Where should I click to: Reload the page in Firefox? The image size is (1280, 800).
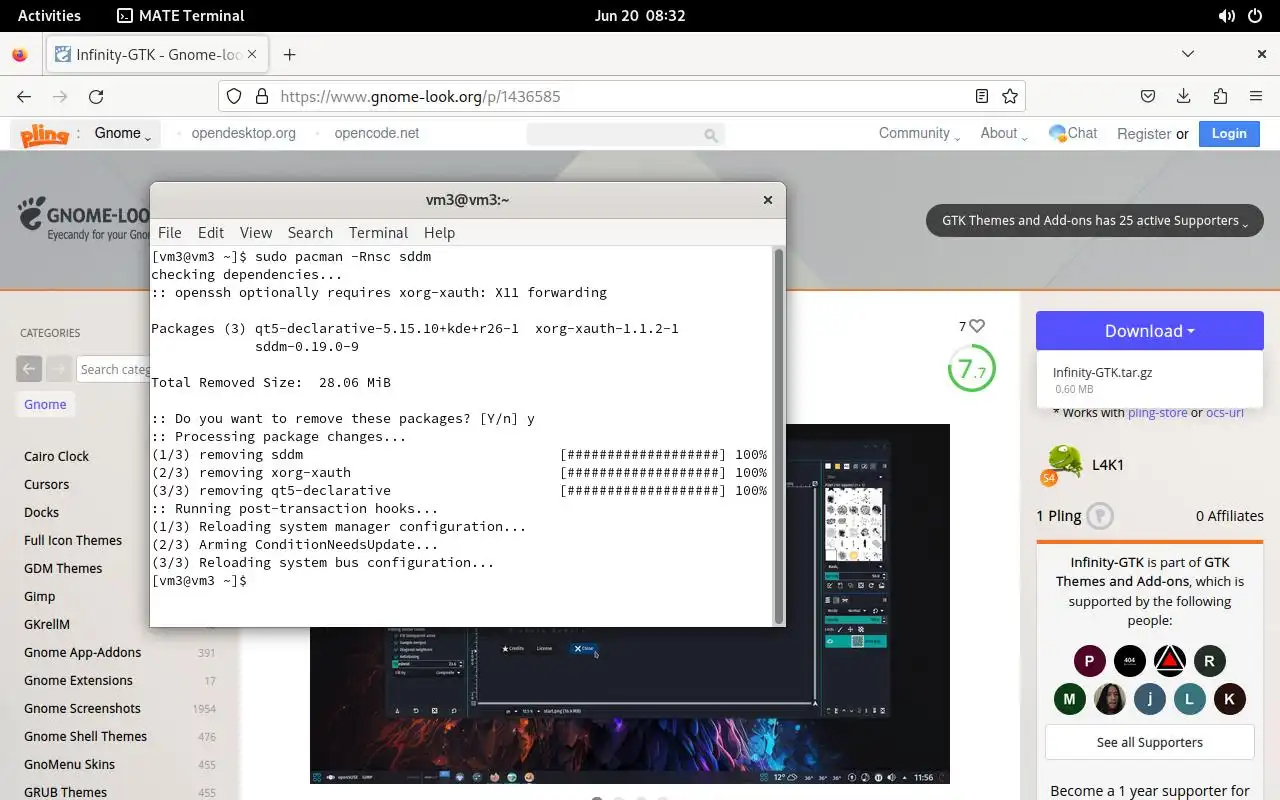(96, 97)
